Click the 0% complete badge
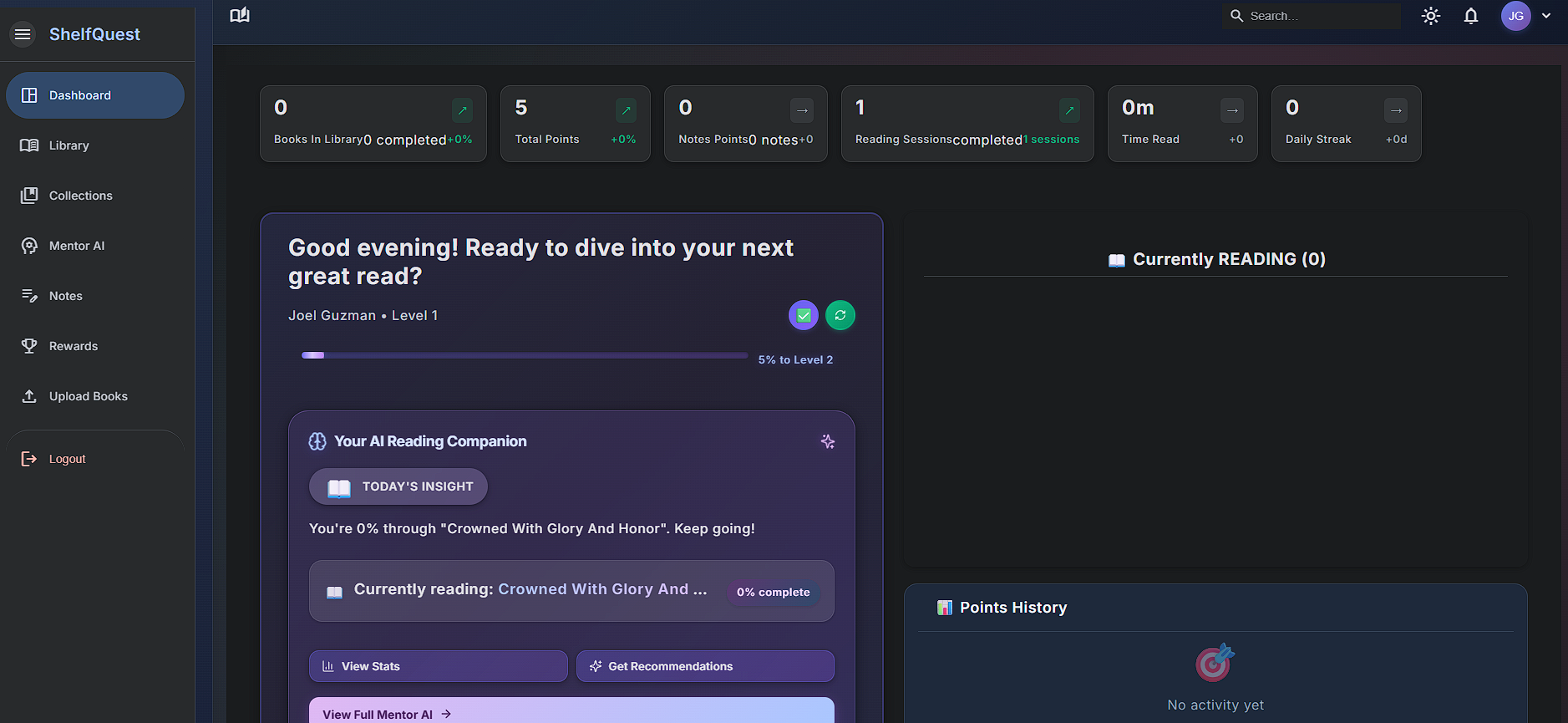This screenshot has width=1568, height=723. [774, 592]
